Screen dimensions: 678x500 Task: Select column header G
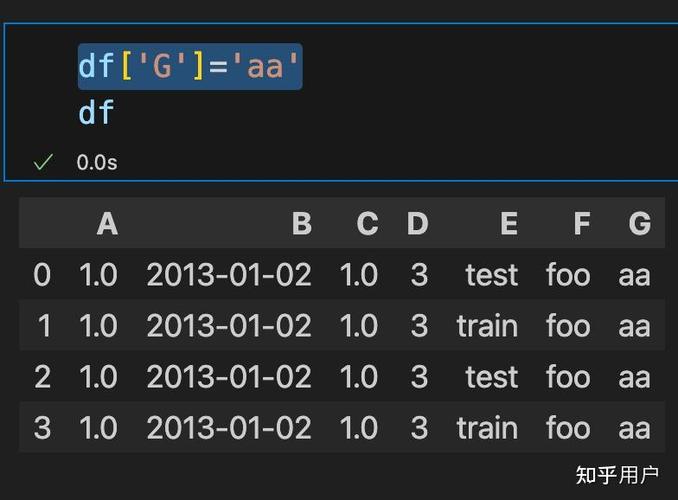pos(639,224)
